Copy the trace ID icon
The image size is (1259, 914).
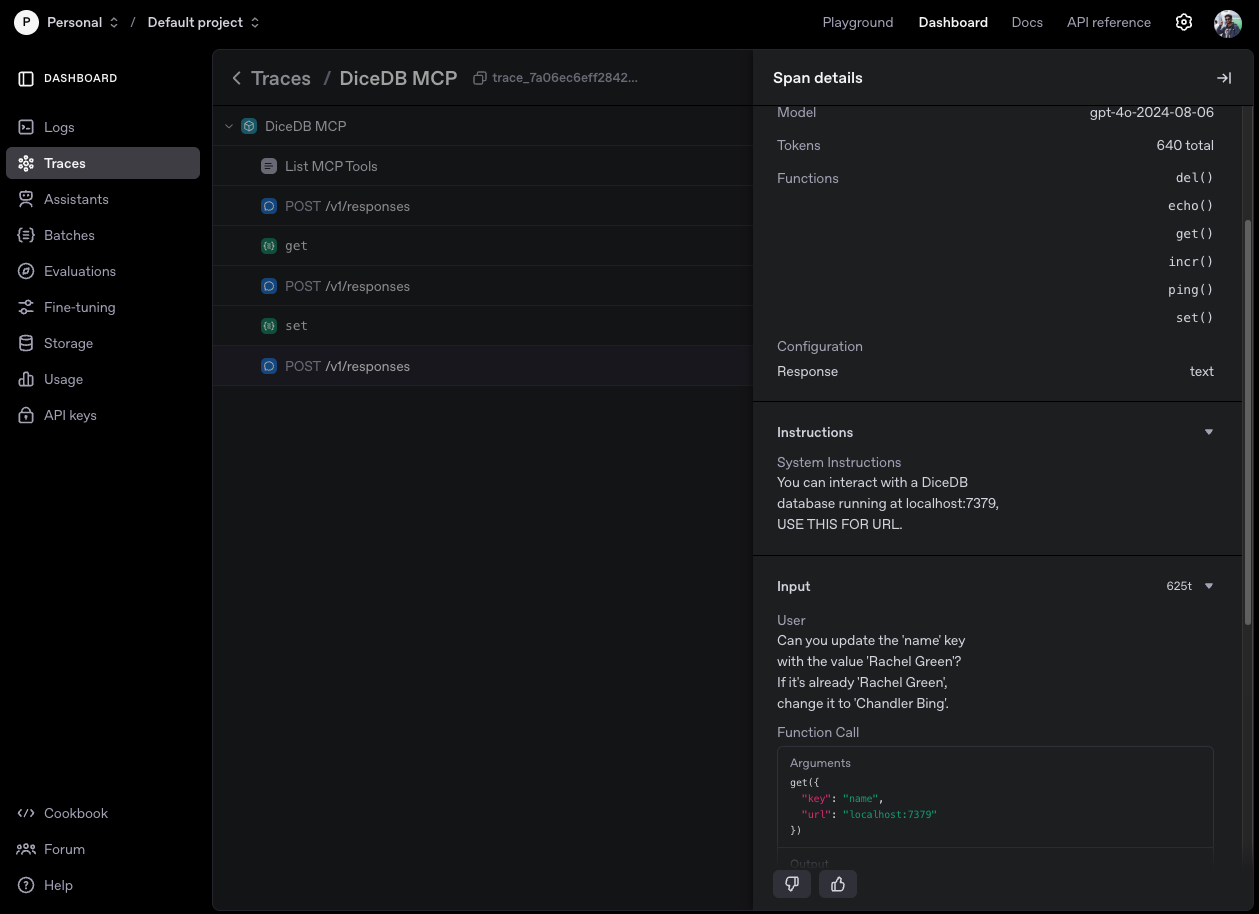click(479, 78)
